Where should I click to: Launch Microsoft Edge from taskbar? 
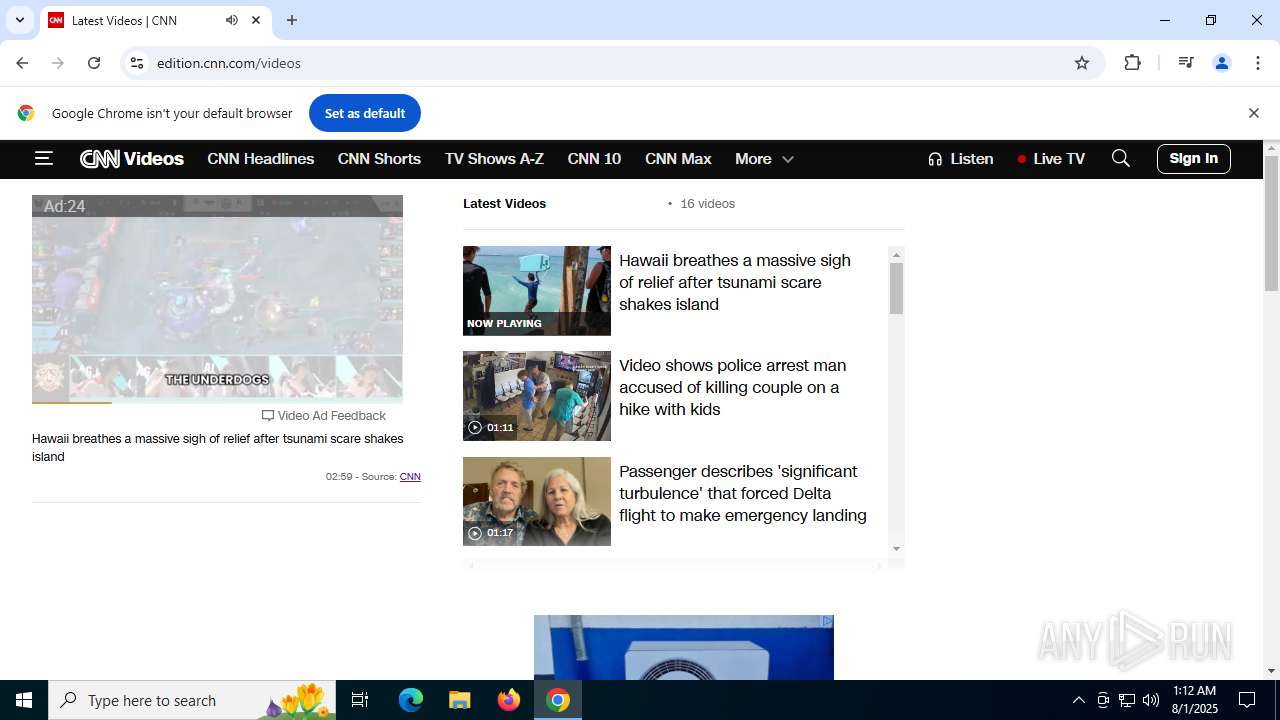(x=411, y=700)
